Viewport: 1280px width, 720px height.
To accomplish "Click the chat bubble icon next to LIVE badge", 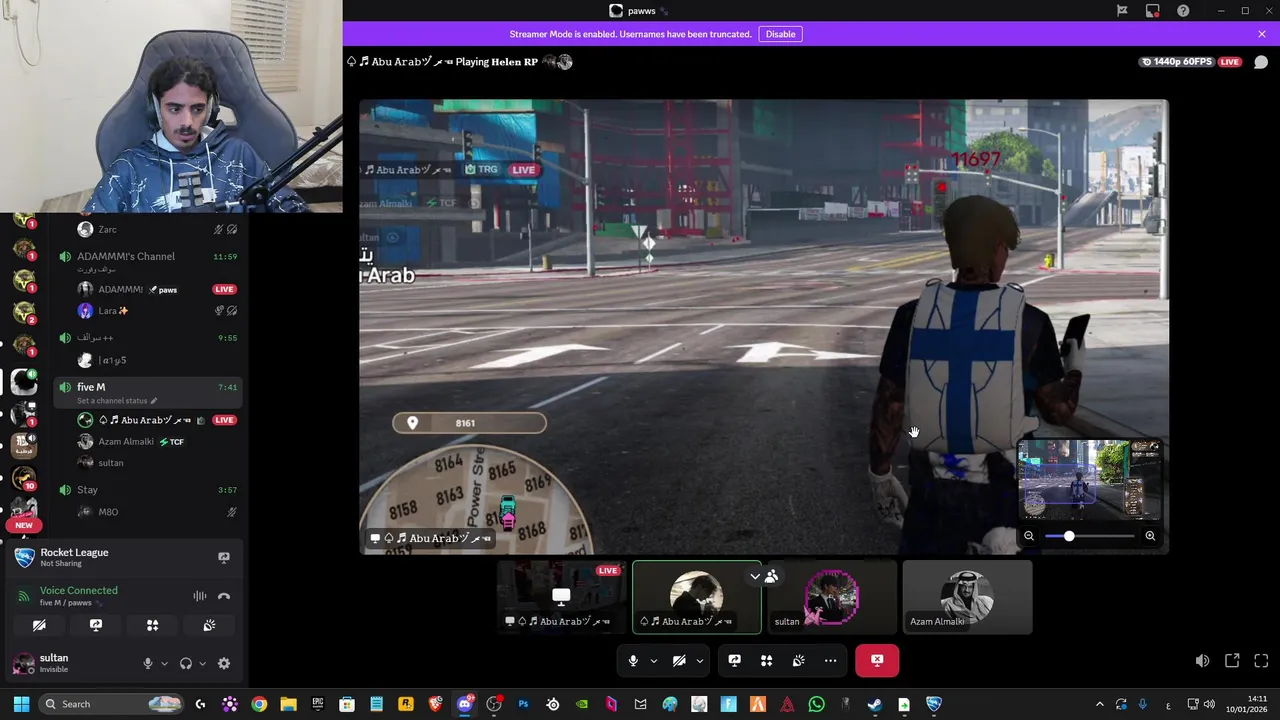I will coord(1261,62).
